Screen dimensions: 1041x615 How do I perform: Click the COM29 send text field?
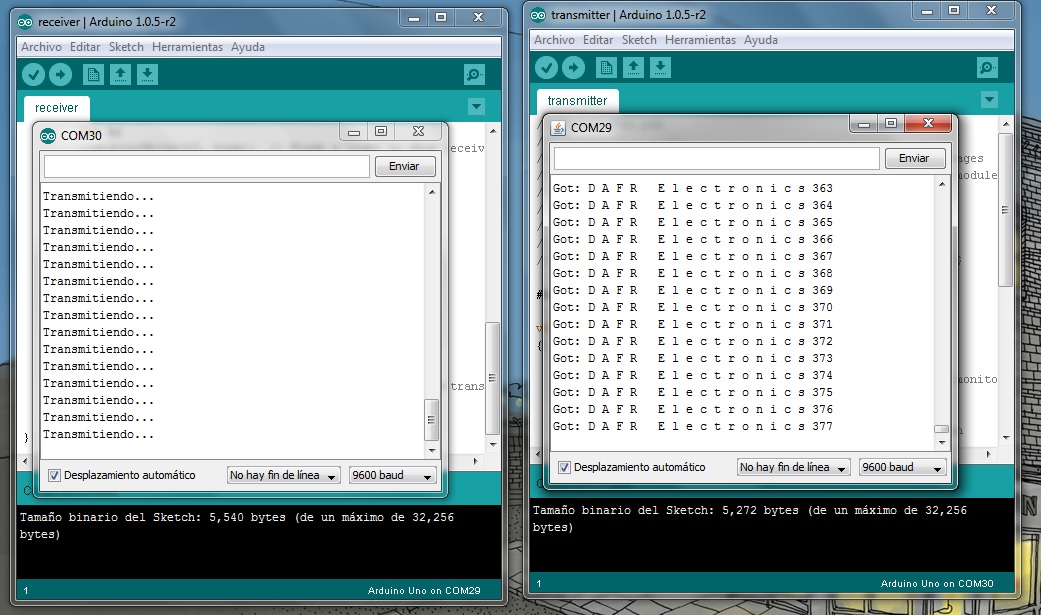pyautogui.click(x=716, y=158)
